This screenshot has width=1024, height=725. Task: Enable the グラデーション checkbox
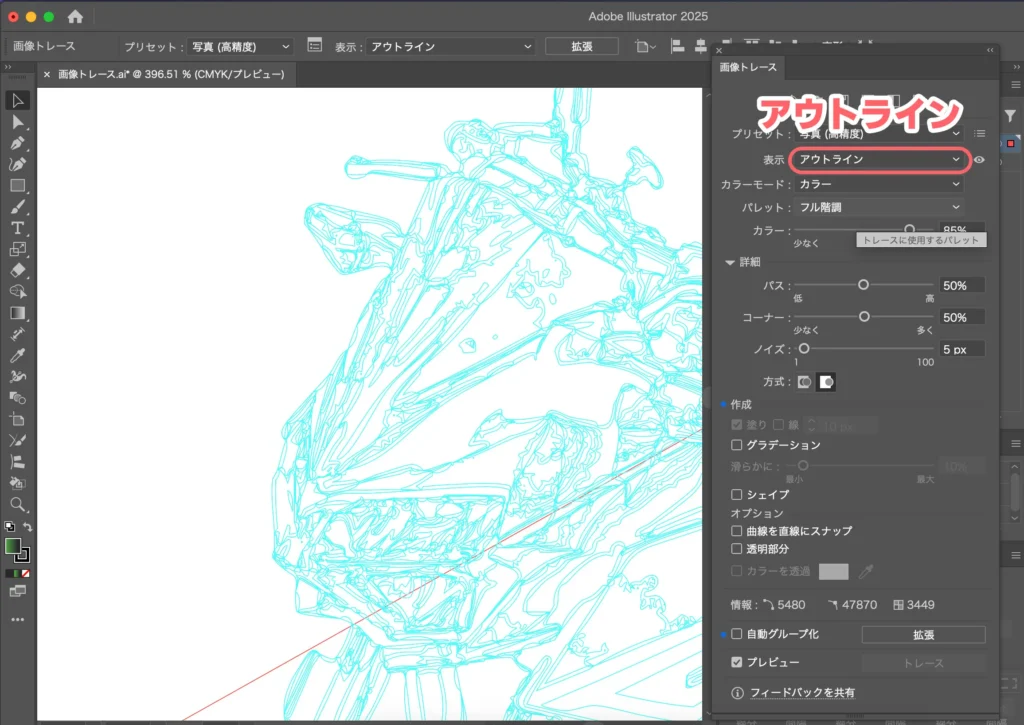[737, 445]
